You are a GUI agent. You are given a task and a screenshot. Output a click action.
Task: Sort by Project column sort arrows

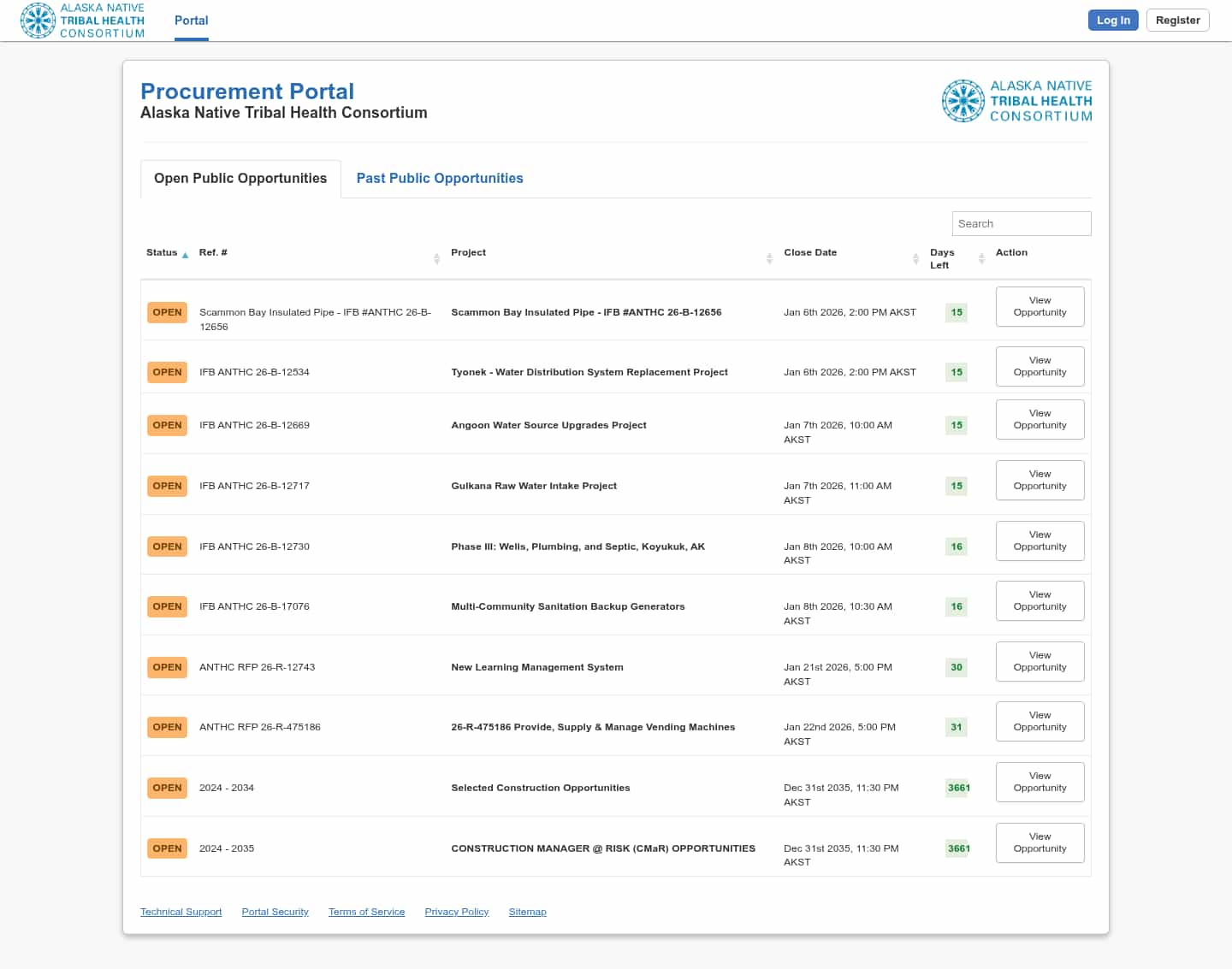pyautogui.click(x=769, y=258)
